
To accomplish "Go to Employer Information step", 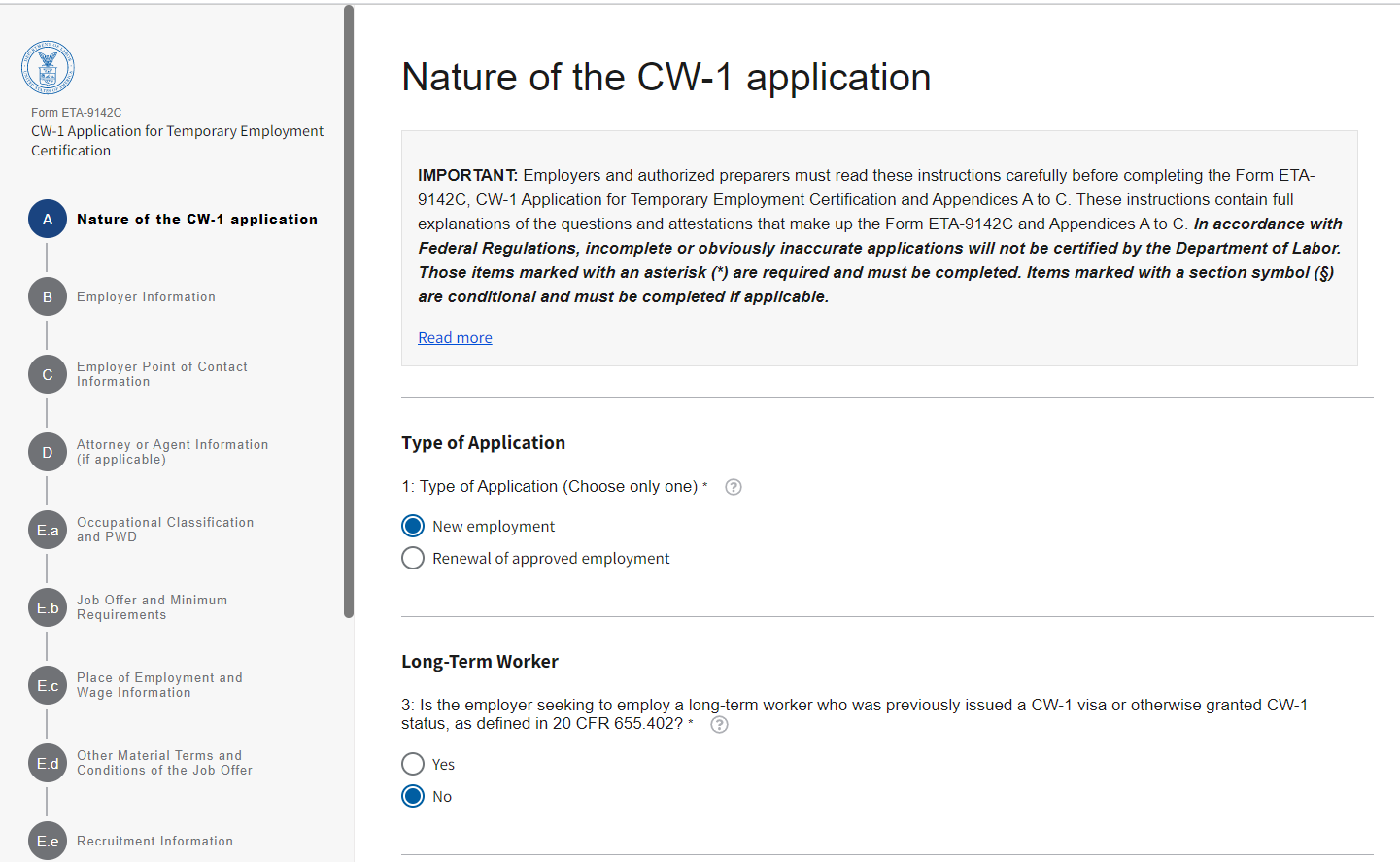I will (146, 296).
